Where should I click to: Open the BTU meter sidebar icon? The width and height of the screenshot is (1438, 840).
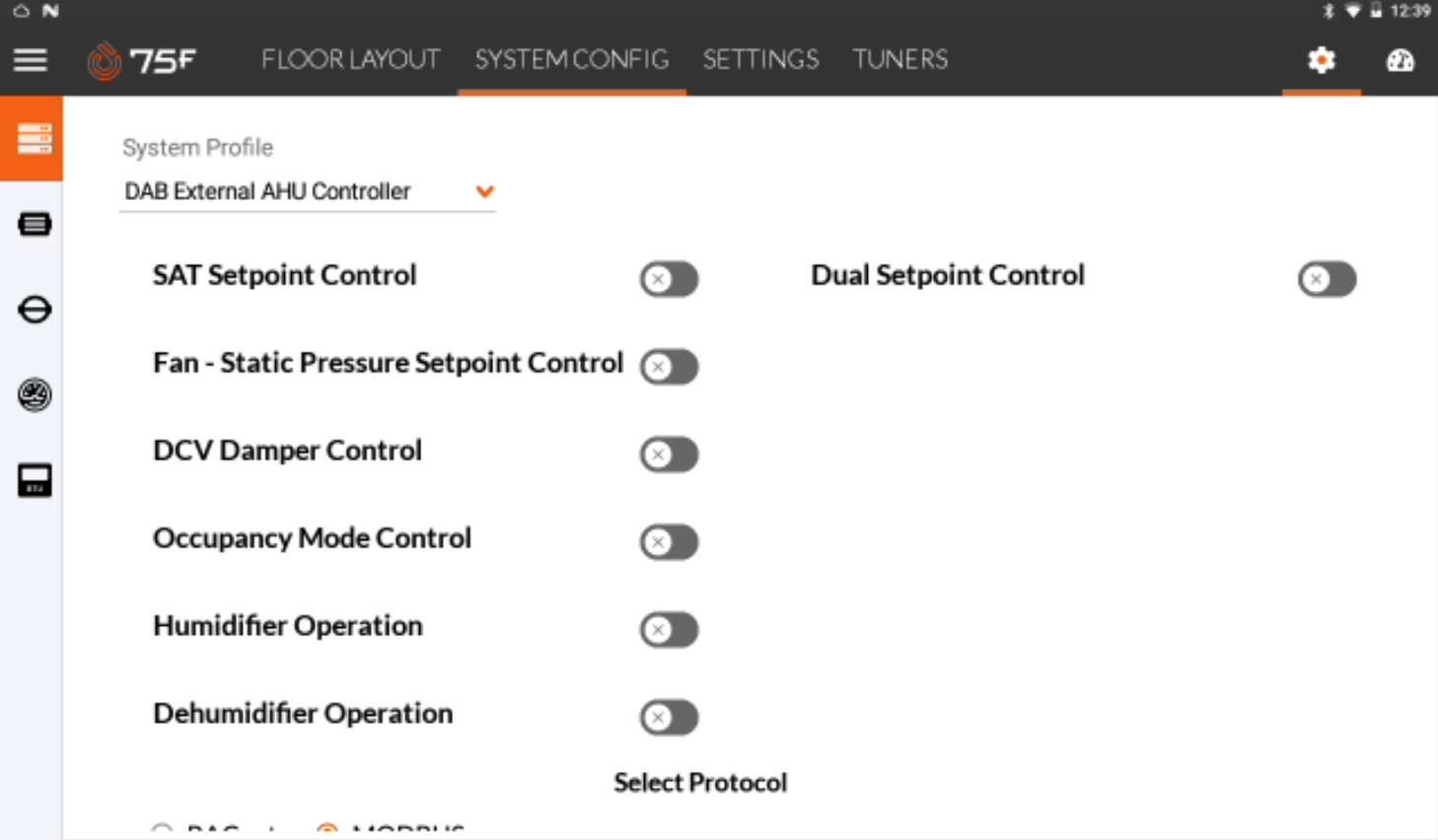pyautogui.click(x=35, y=480)
